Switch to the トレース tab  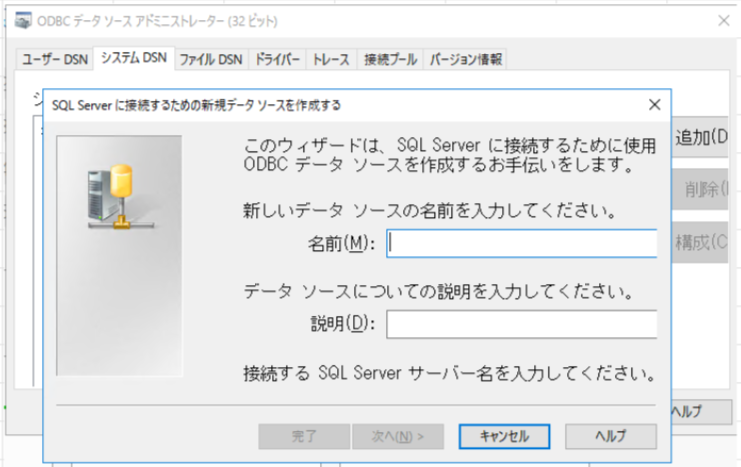(331, 59)
